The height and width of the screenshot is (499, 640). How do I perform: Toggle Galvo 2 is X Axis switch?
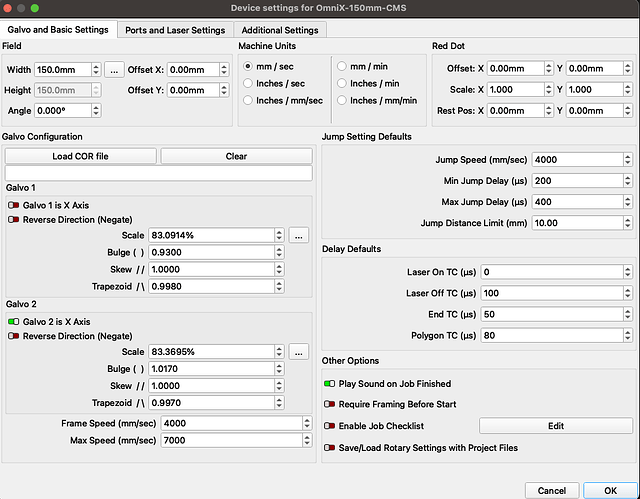(x=13, y=322)
